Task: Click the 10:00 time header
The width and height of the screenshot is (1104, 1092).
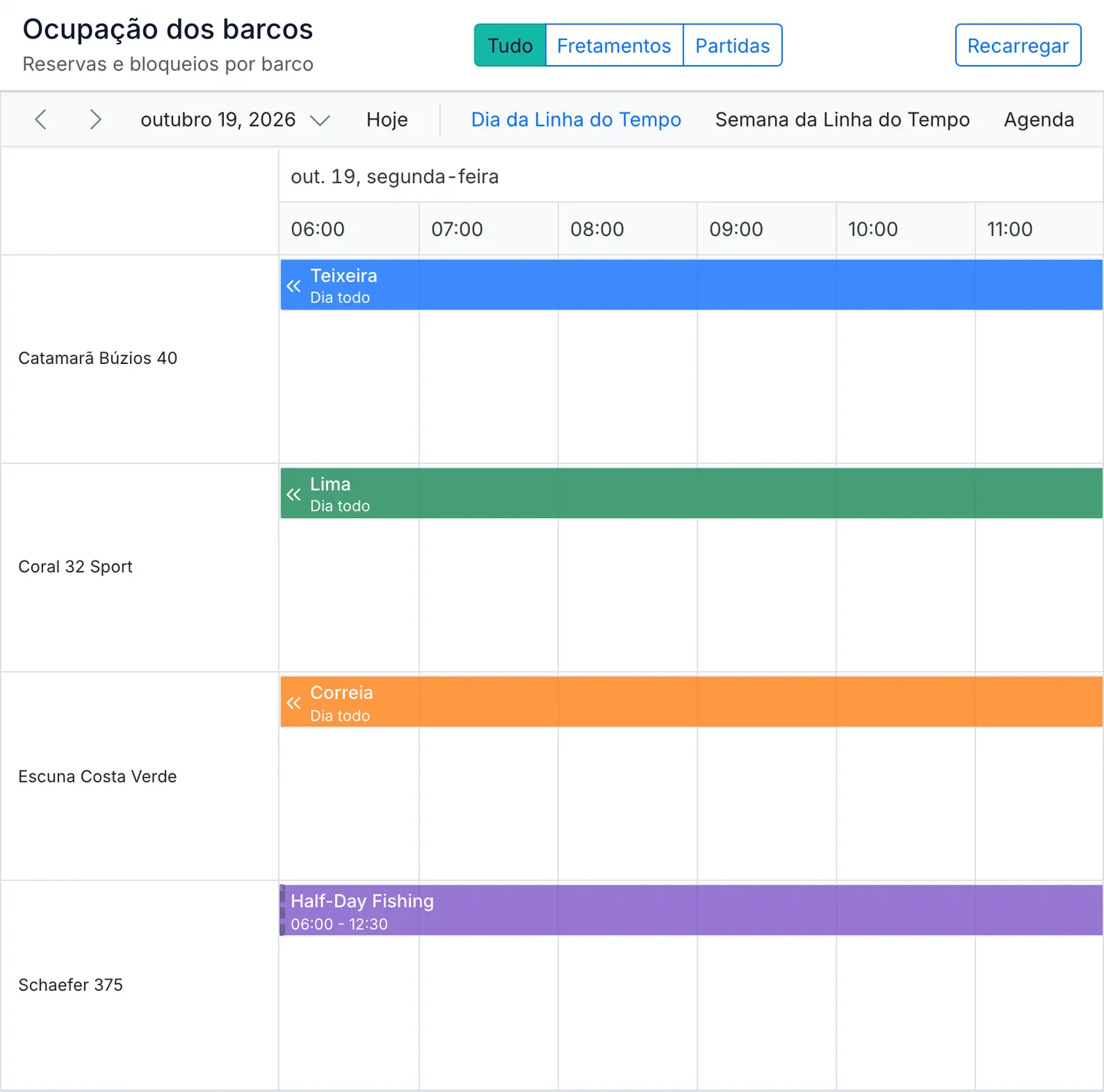Action: point(905,229)
